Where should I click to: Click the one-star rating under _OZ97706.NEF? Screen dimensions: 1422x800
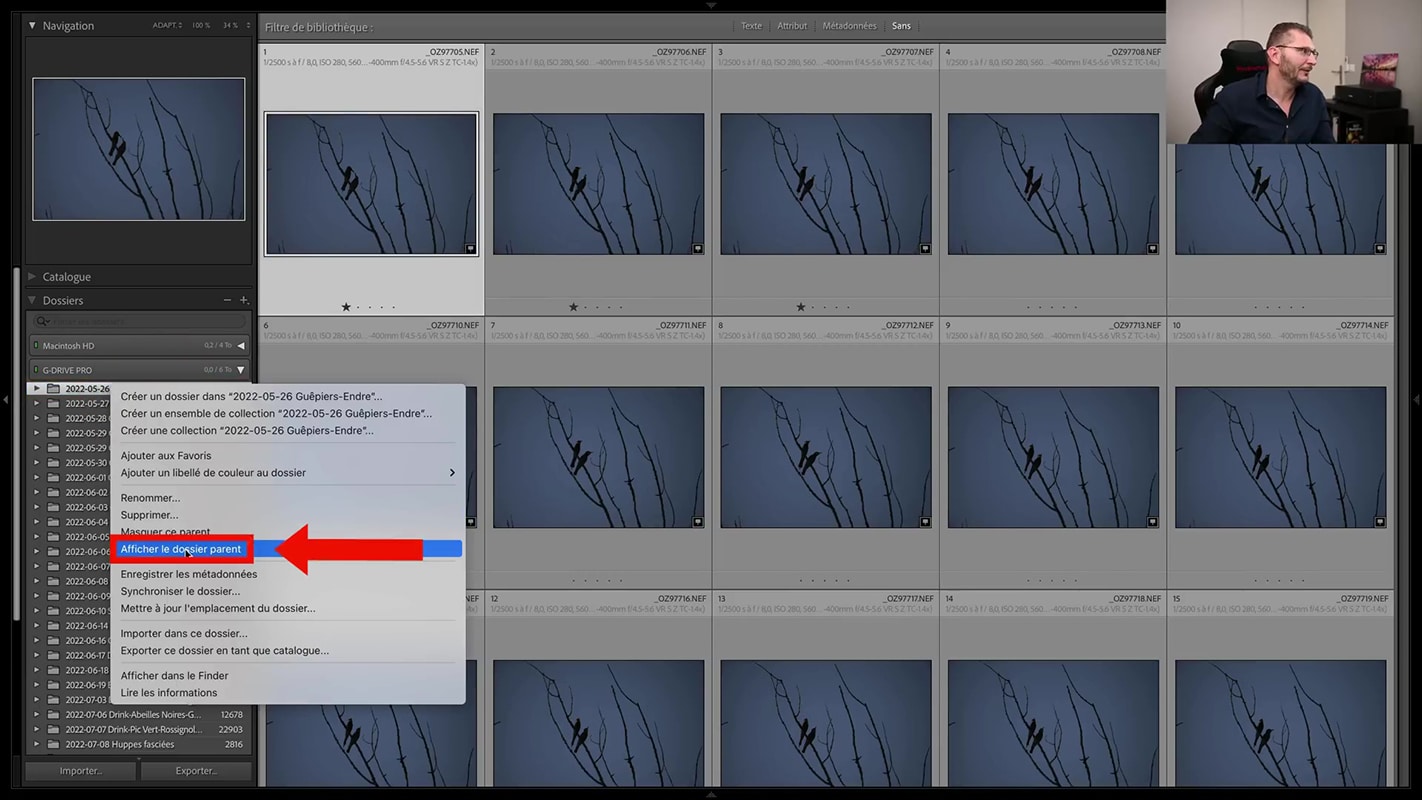point(573,307)
